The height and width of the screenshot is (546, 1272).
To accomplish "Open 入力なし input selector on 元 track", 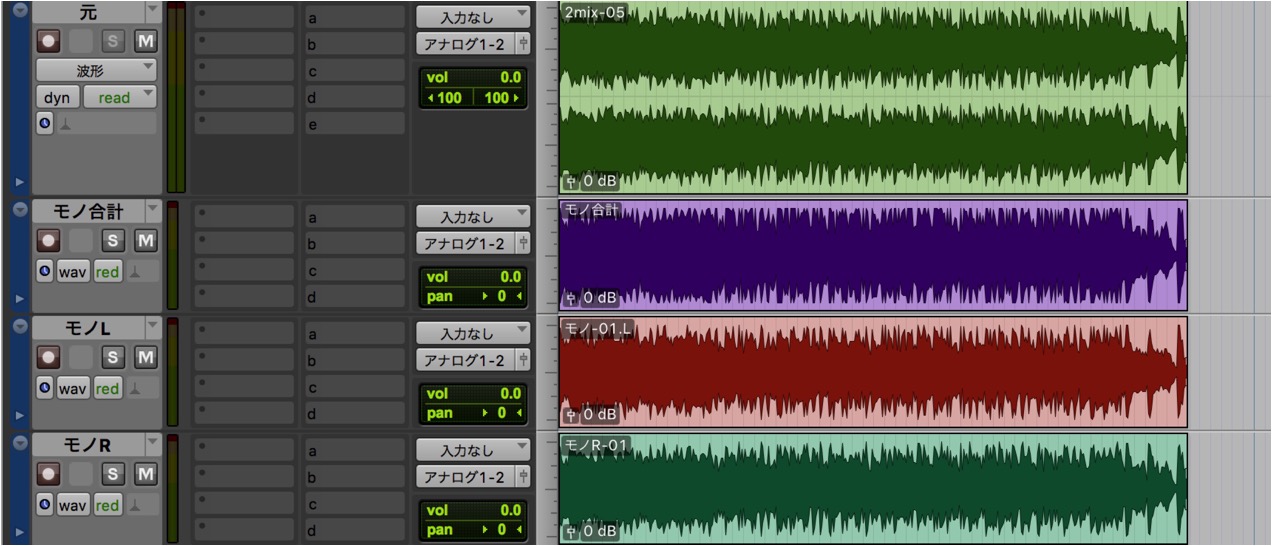I will pyautogui.click(x=473, y=16).
